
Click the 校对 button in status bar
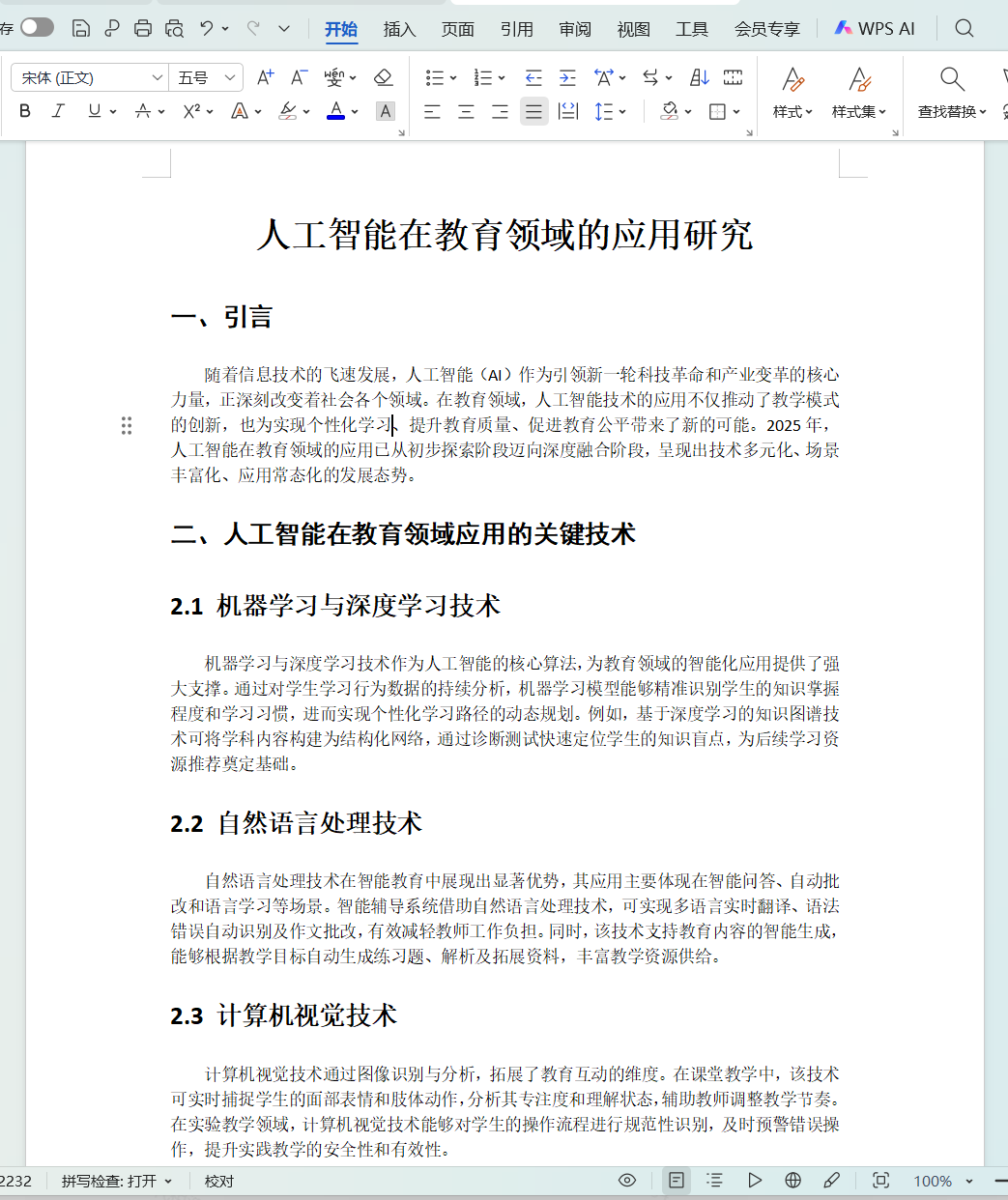(x=219, y=1181)
